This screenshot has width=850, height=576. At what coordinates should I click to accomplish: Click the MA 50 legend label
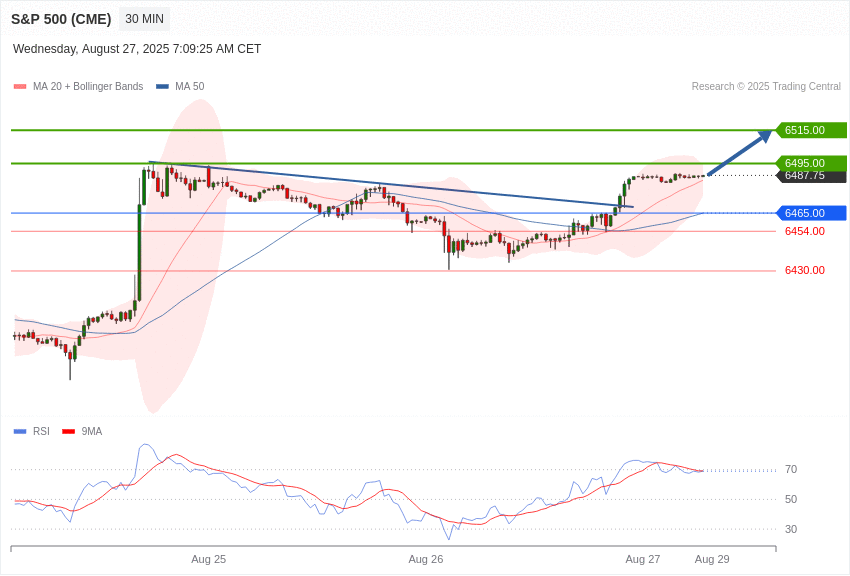point(190,87)
